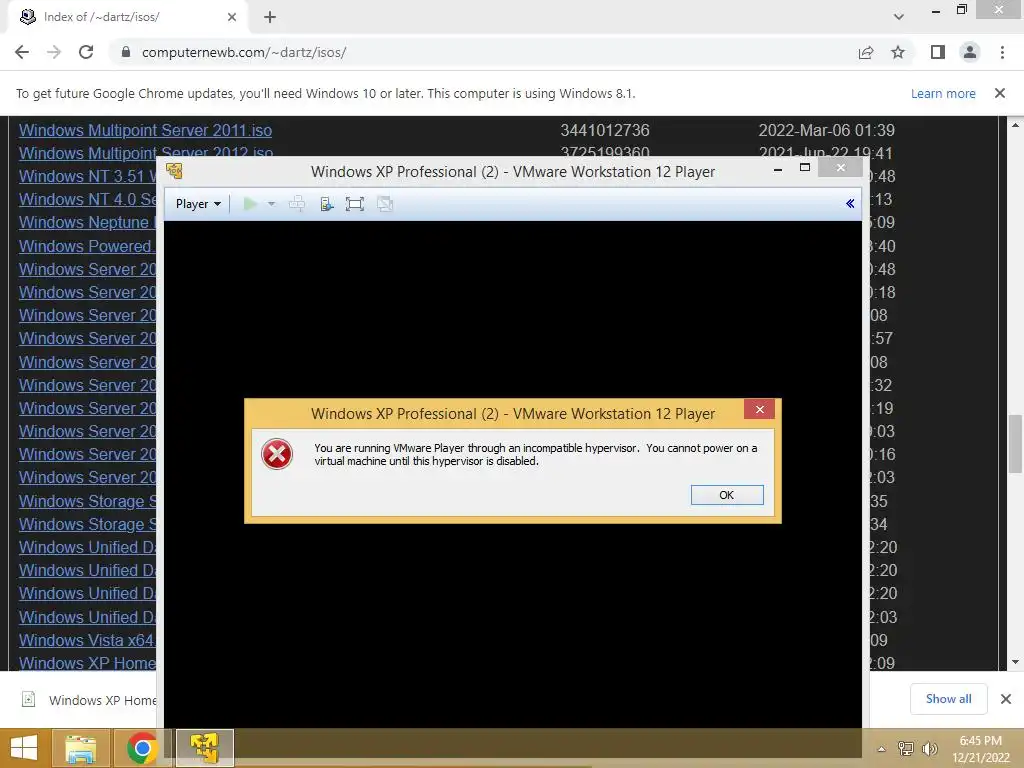
Task: Click the Chrome forward arrow
Action: (54, 52)
